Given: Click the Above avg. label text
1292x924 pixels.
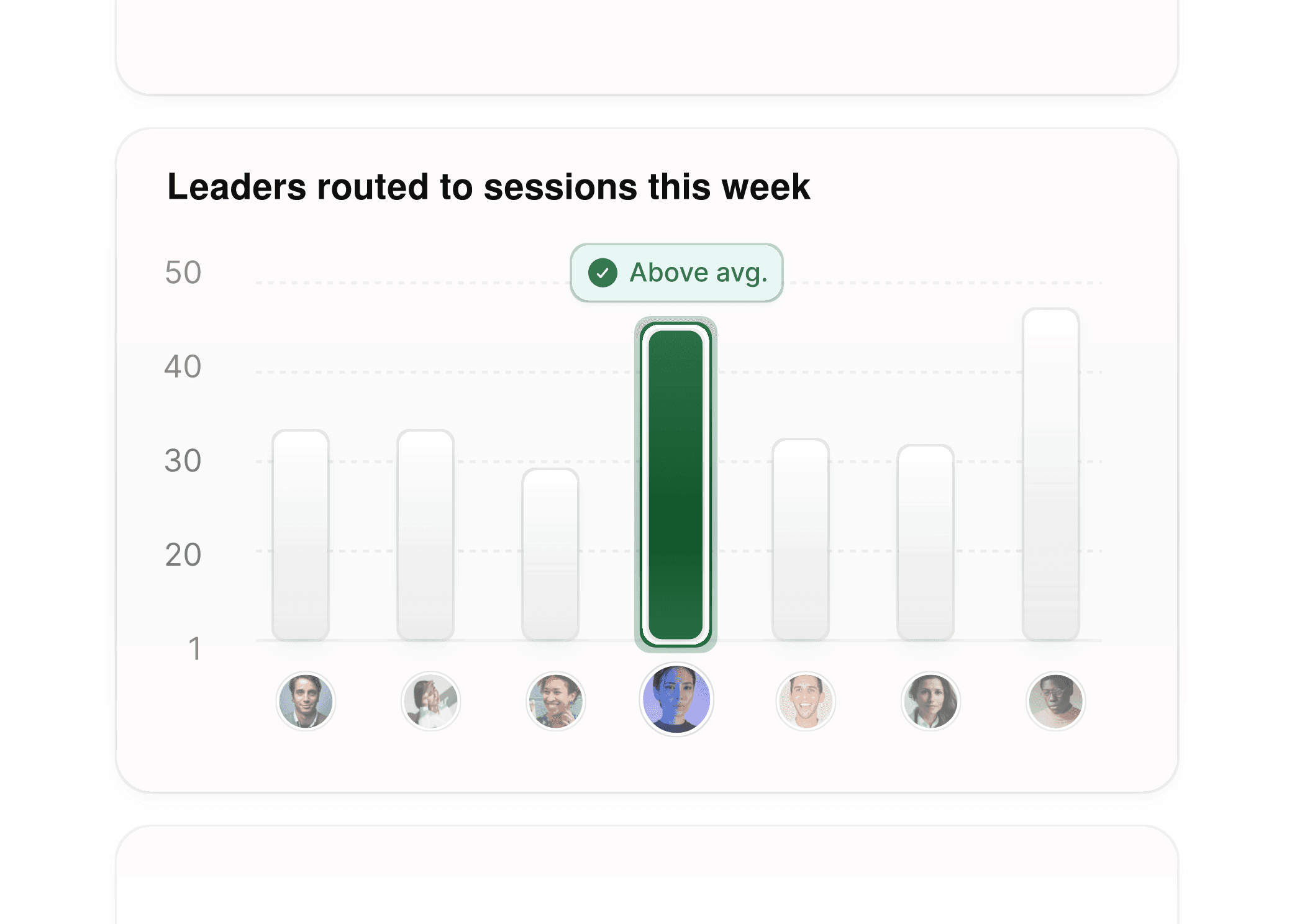Looking at the screenshot, I should (698, 272).
